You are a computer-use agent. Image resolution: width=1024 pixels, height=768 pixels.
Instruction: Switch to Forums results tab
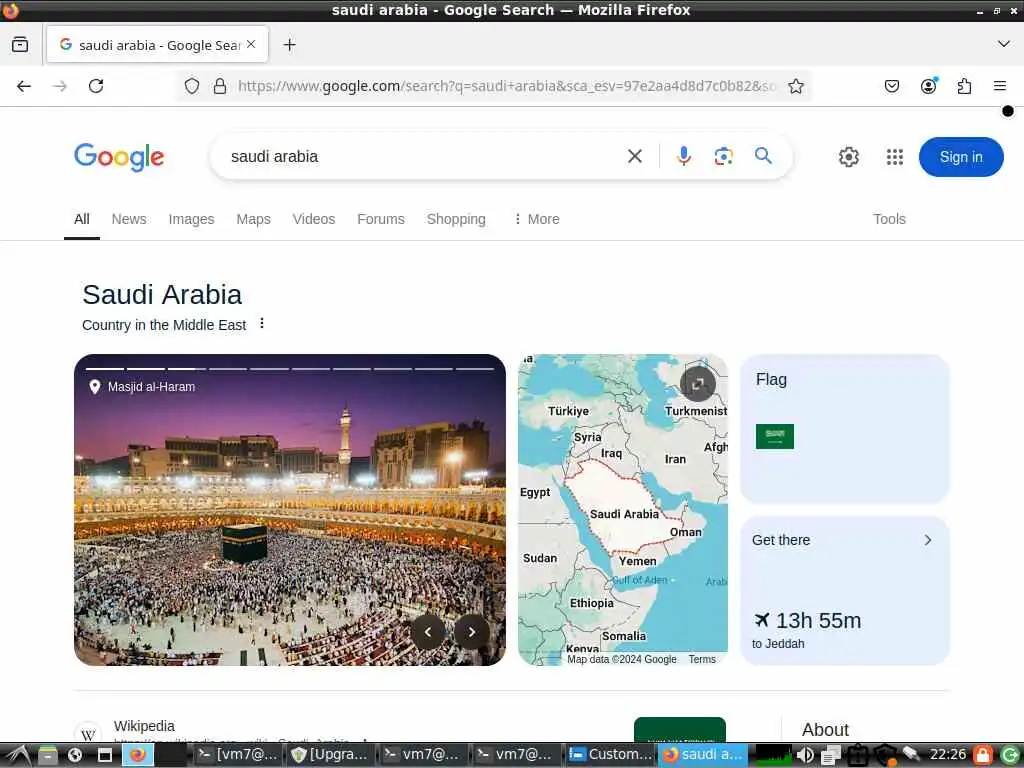click(381, 219)
